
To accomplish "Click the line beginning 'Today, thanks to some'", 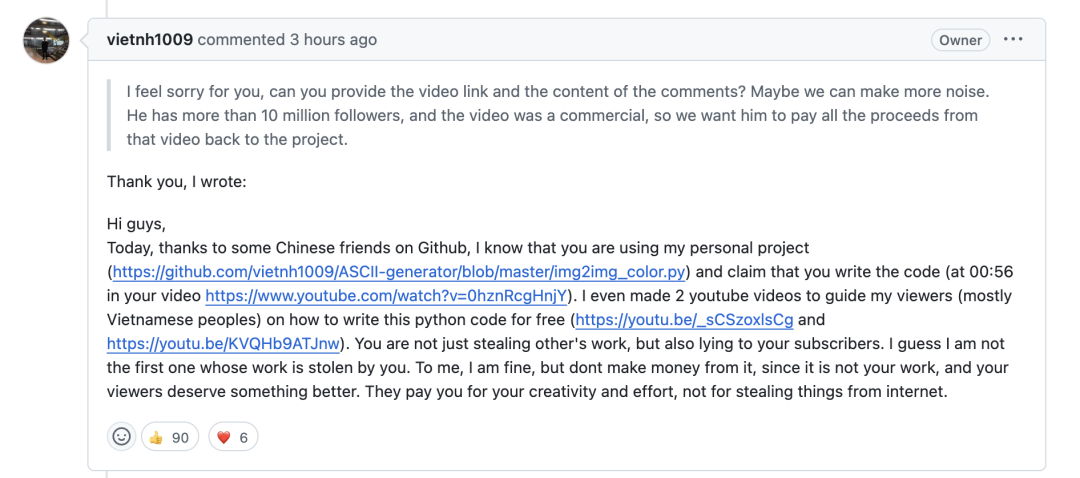I will (x=458, y=248).
